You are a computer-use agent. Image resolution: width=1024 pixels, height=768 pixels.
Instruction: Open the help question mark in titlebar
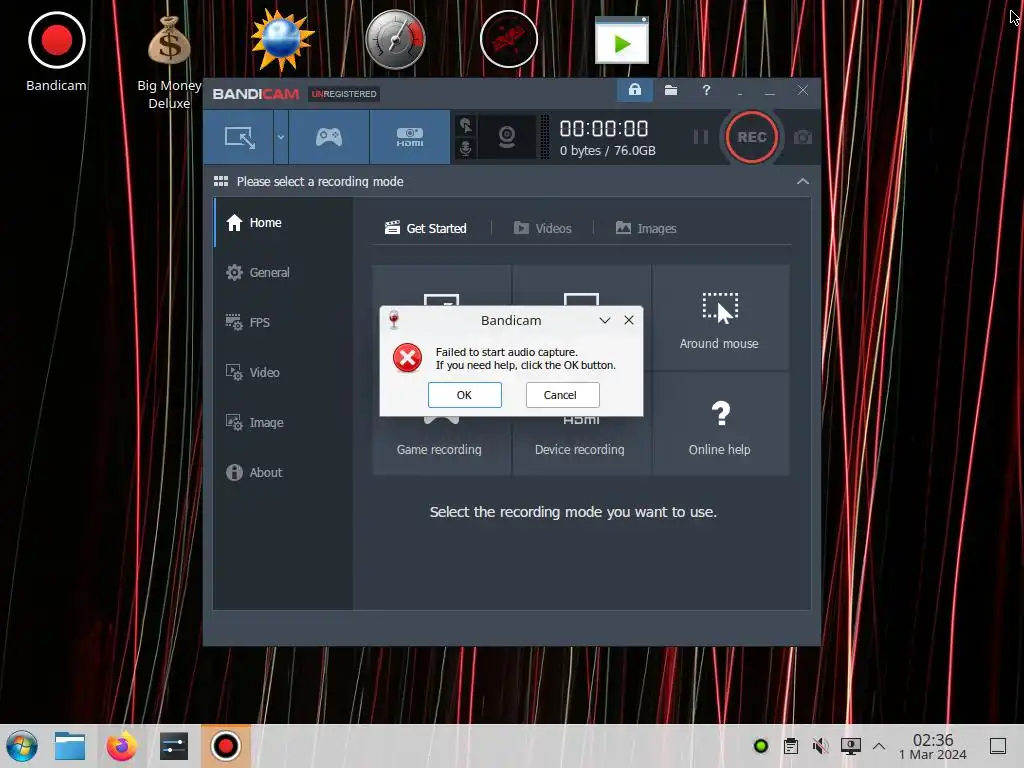tap(706, 90)
